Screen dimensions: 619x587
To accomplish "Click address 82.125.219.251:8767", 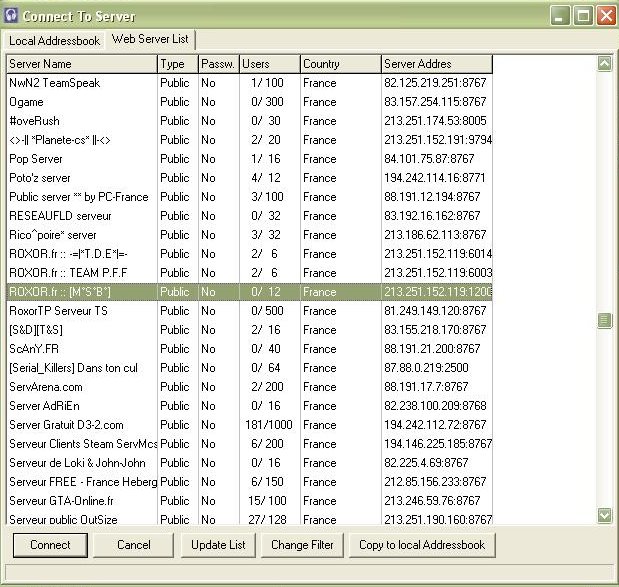I will (x=435, y=83).
